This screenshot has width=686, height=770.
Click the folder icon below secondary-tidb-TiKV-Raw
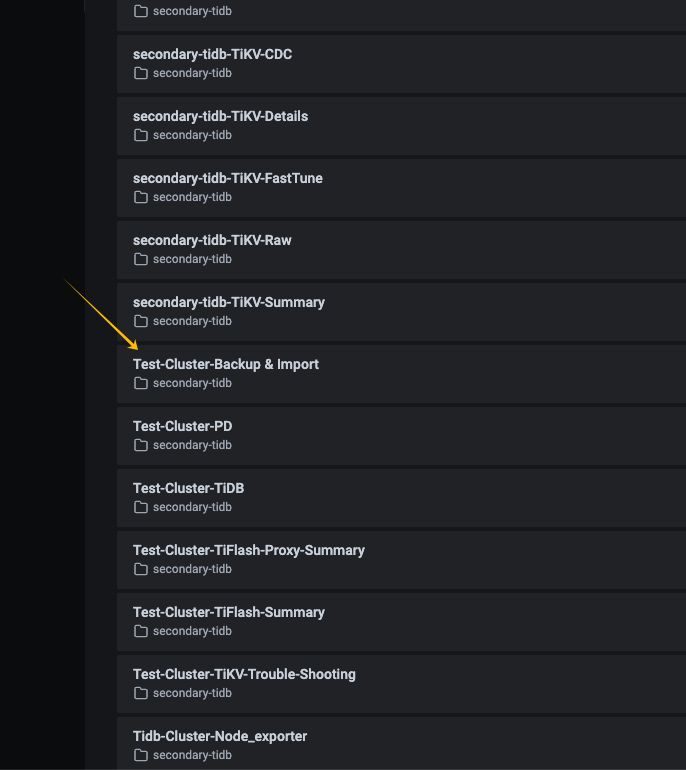141,259
